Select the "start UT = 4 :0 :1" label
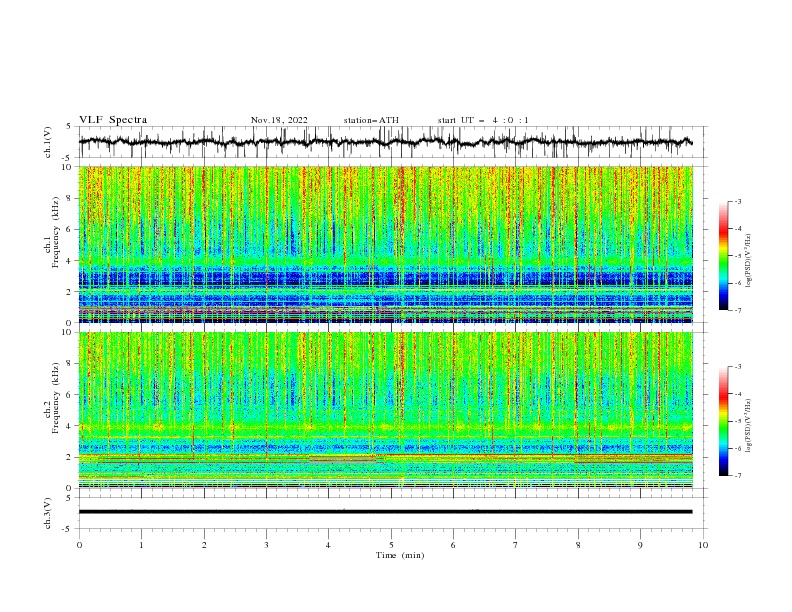 483,120
